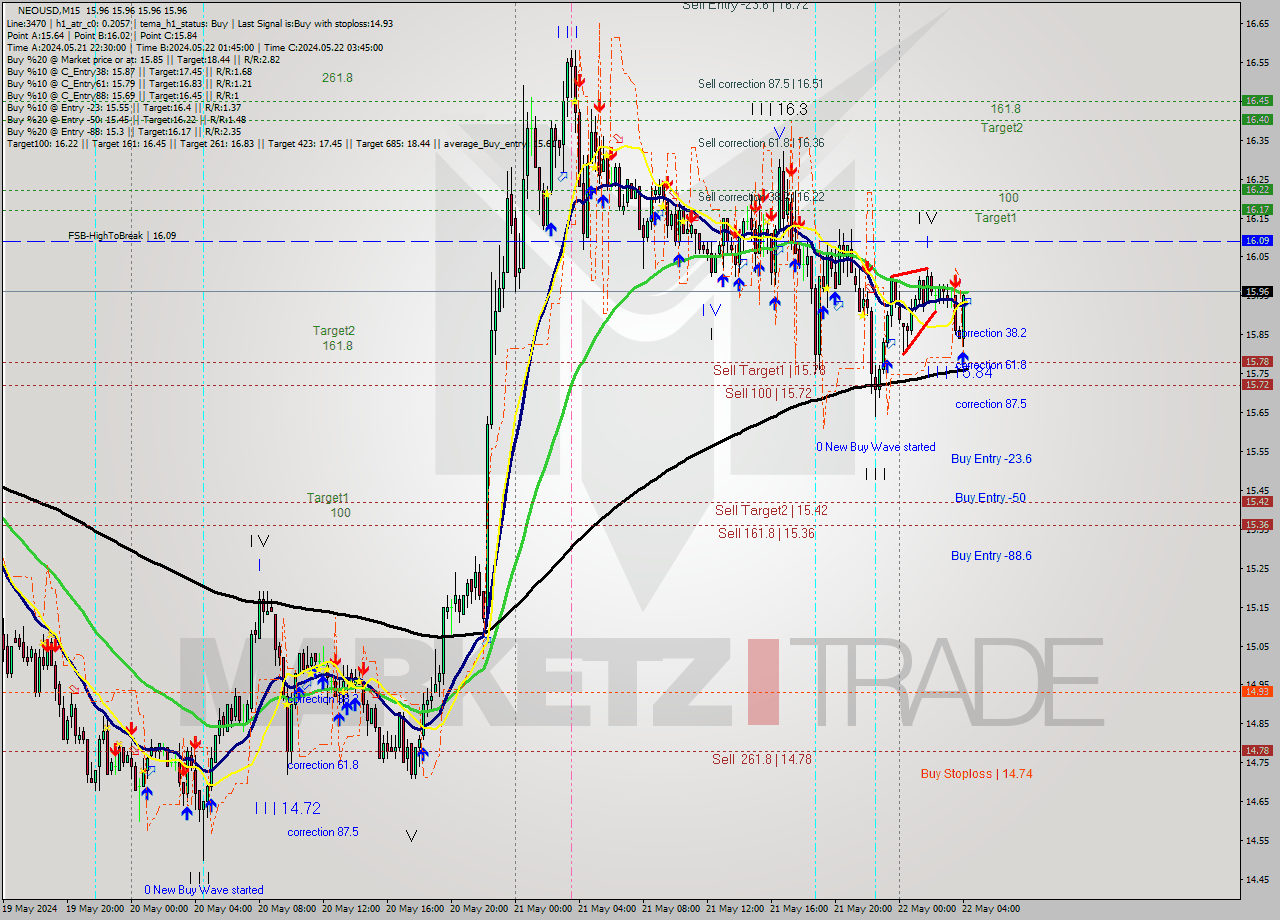The height and width of the screenshot is (920, 1280).
Task: Click the green 16.40 price axis tag
Action: tap(1257, 119)
